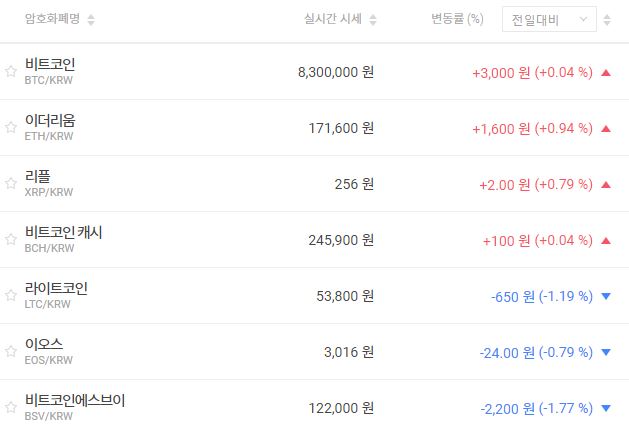Image resolution: width=629 pixels, height=431 pixels.
Task: Open the 비트코인에스브이 coin link
Action: [75, 400]
